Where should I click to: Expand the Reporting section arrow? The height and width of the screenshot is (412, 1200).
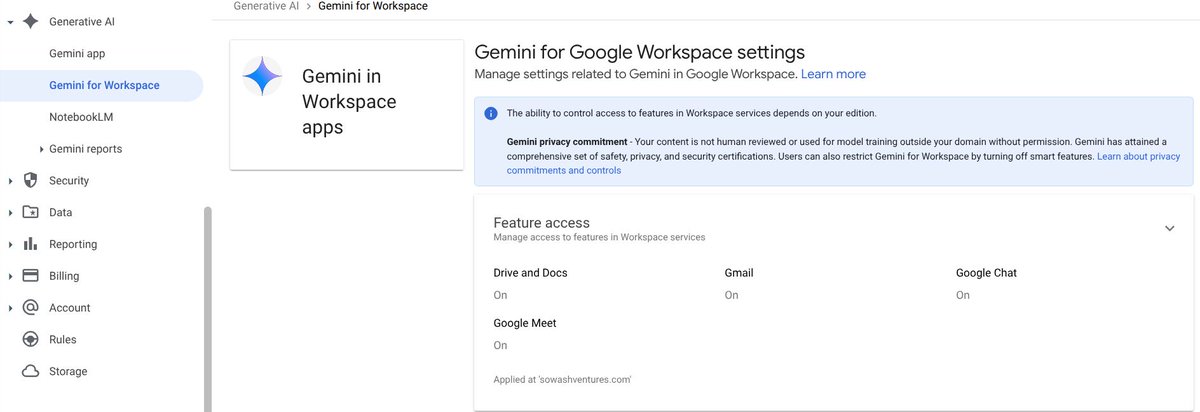click(x=10, y=244)
